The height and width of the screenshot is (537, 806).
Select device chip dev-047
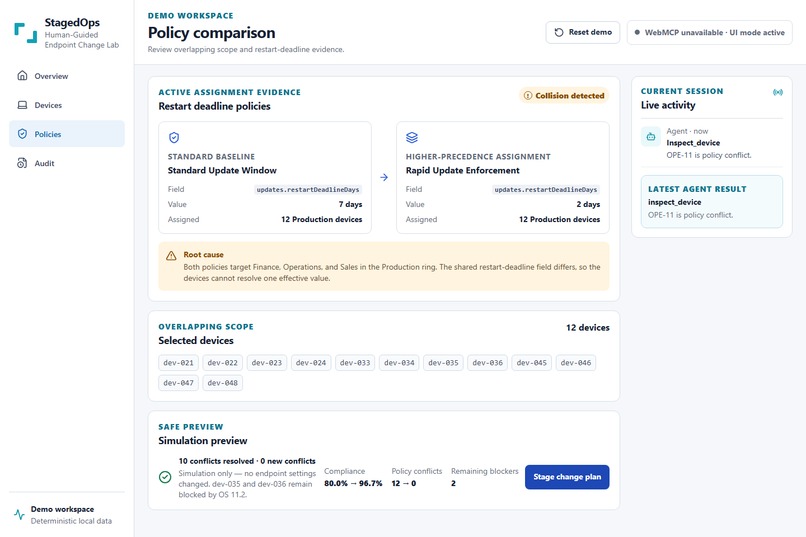(x=178, y=383)
